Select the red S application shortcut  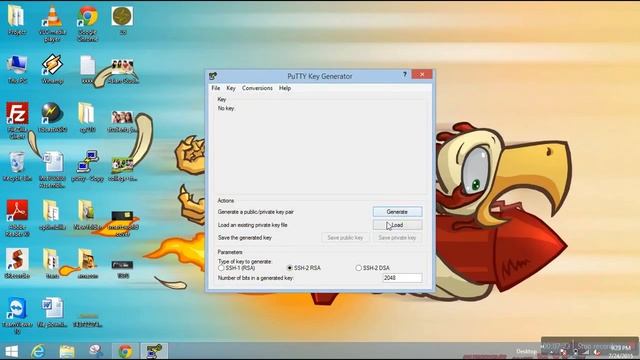(17, 263)
